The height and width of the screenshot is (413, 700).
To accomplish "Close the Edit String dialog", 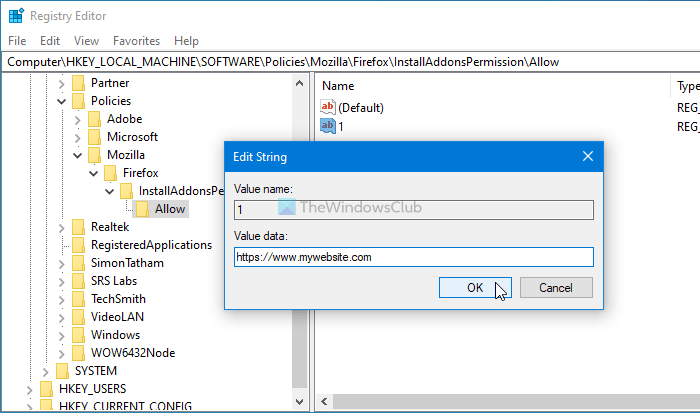I will click(588, 156).
